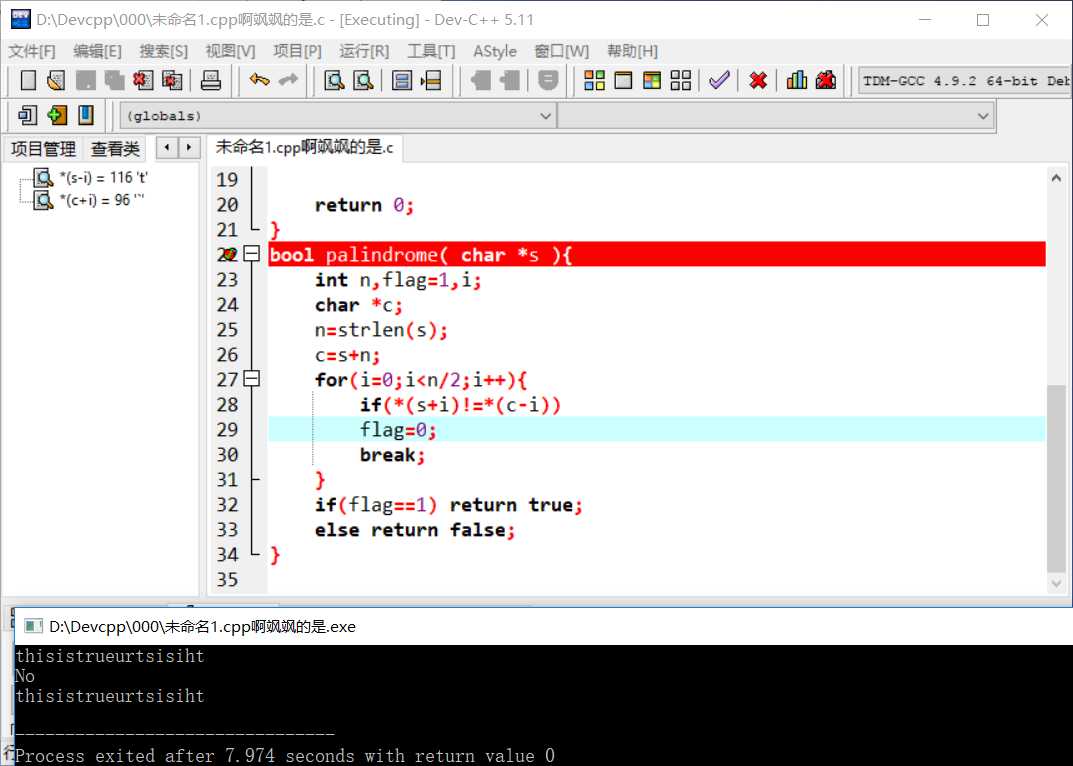Click the code line n=strlen(s);
Image resolution: width=1073 pixels, height=766 pixels.
(x=381, y=330)
